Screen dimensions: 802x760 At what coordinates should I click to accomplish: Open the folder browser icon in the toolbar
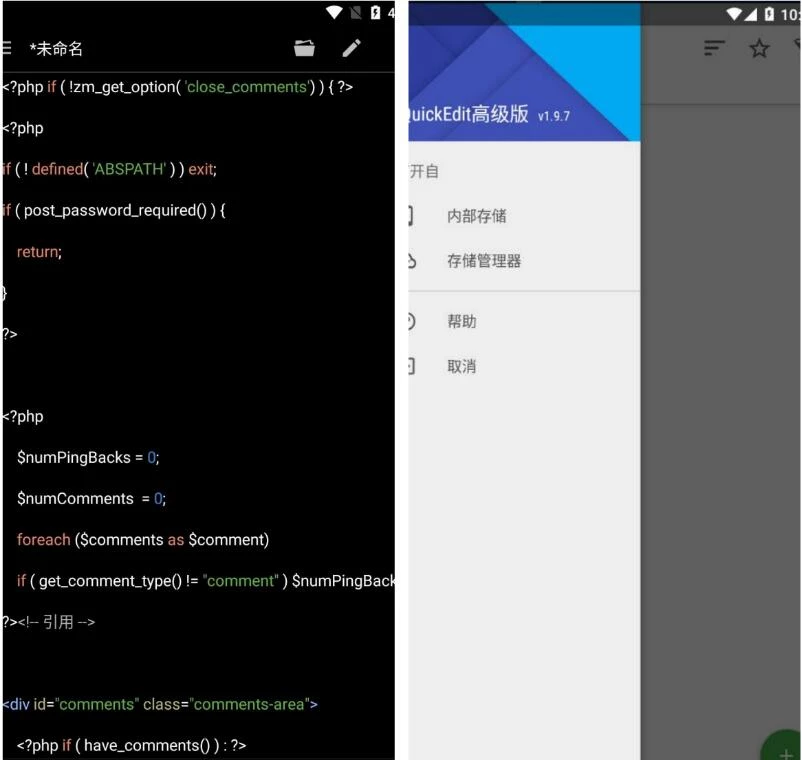[x=304, y=47]
